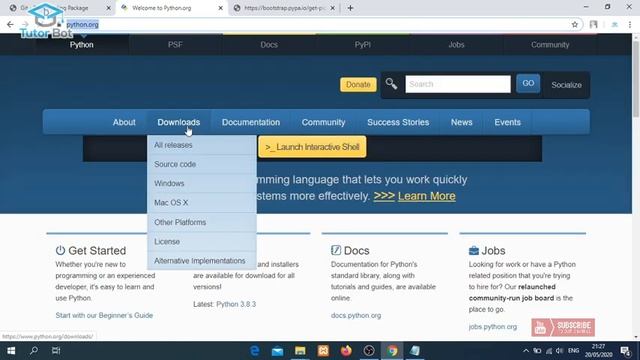The image size is (640, 360).
Task: Close the bootstrap.pypa.io tab
Action: point(332,8)
